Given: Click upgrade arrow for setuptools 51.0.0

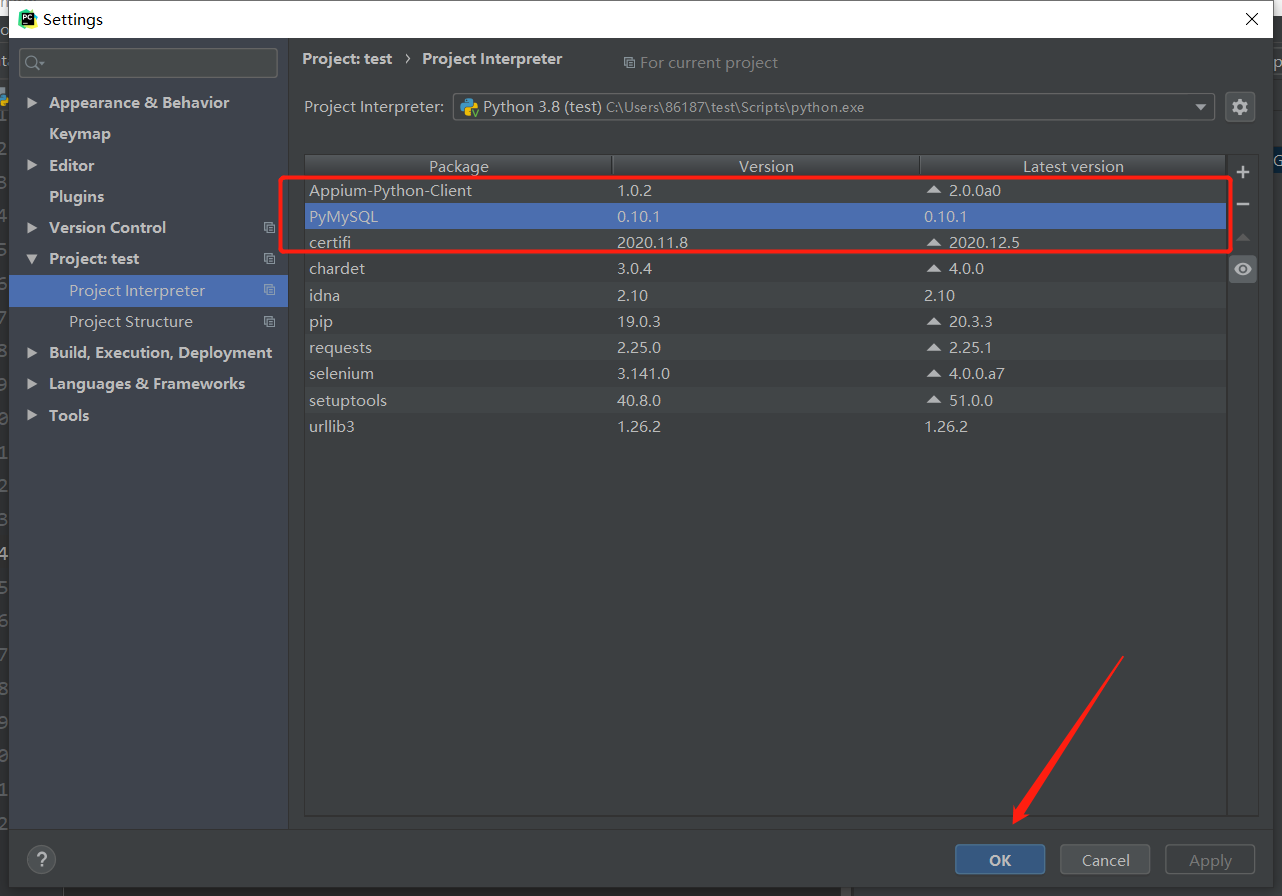Looking at the screenshot, I should [x=934, y=400].
